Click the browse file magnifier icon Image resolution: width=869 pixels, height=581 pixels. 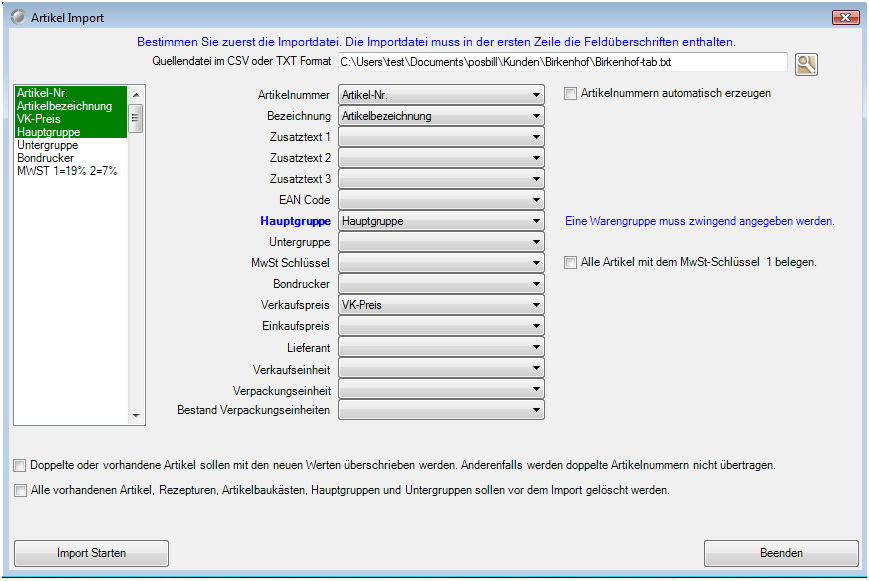[x=806, y=64]
